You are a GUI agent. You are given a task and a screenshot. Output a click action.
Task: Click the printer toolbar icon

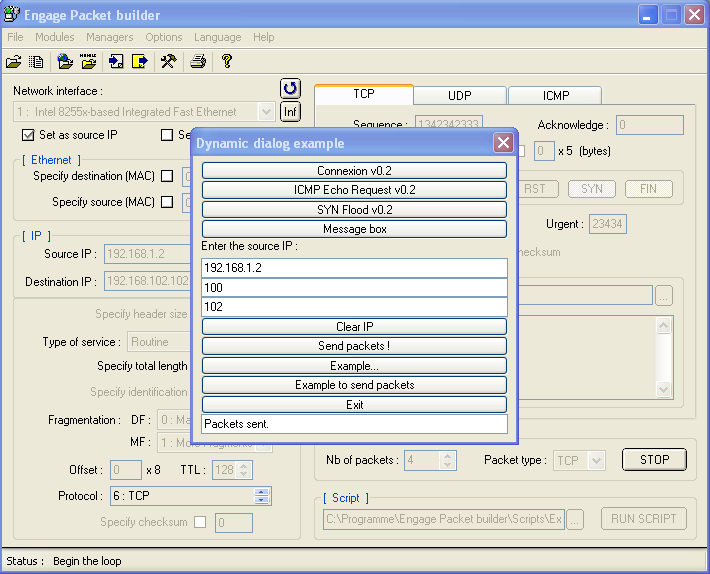[x=198, y=61]
